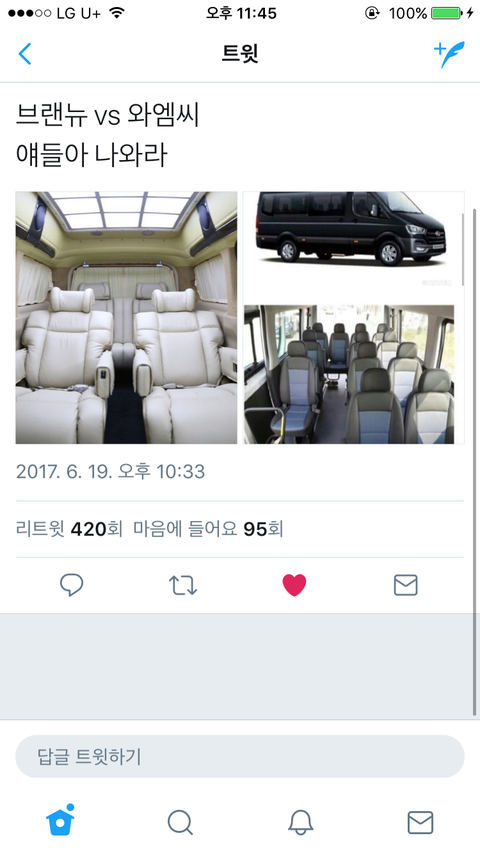Tap the retweet arrows icon
The height and width of the screenshot is (854, 480).
[x=183, y=585]
